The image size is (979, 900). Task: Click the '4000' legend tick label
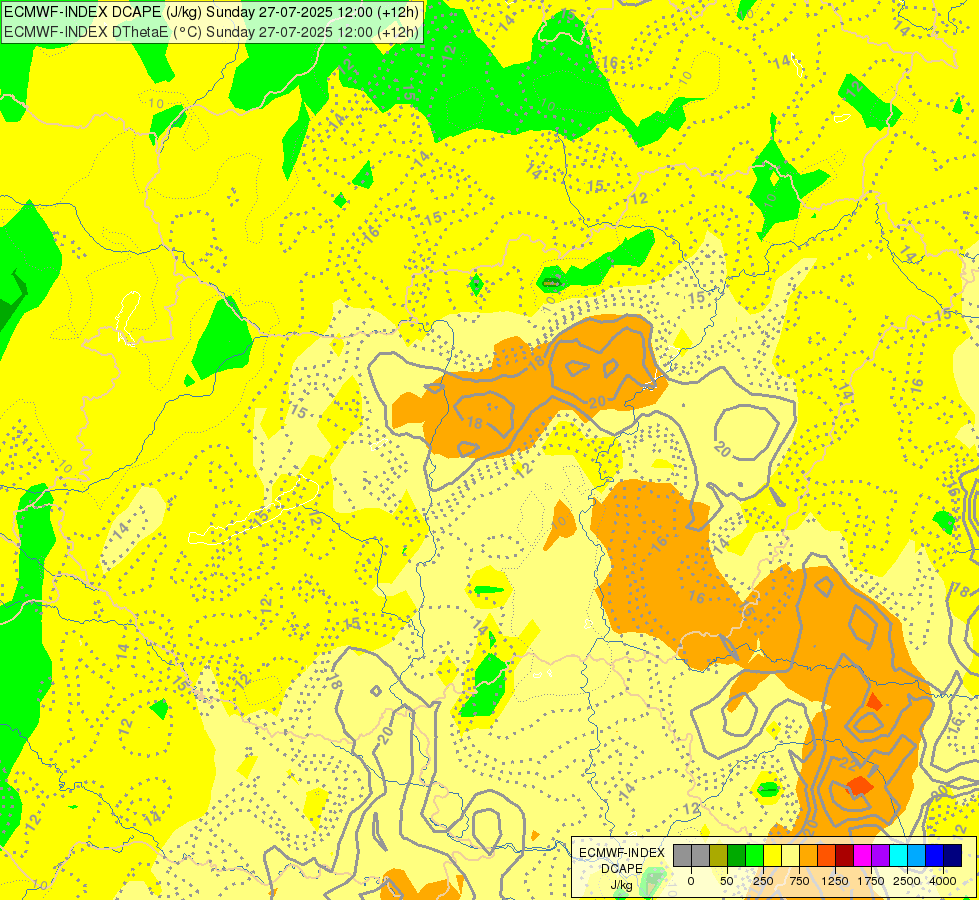[943, 881]
